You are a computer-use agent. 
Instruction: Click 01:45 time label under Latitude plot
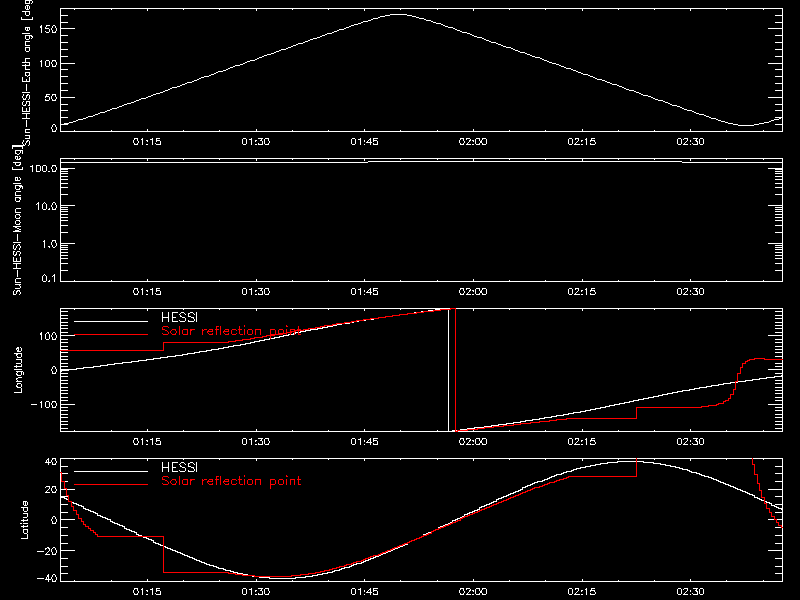[364, 591]
